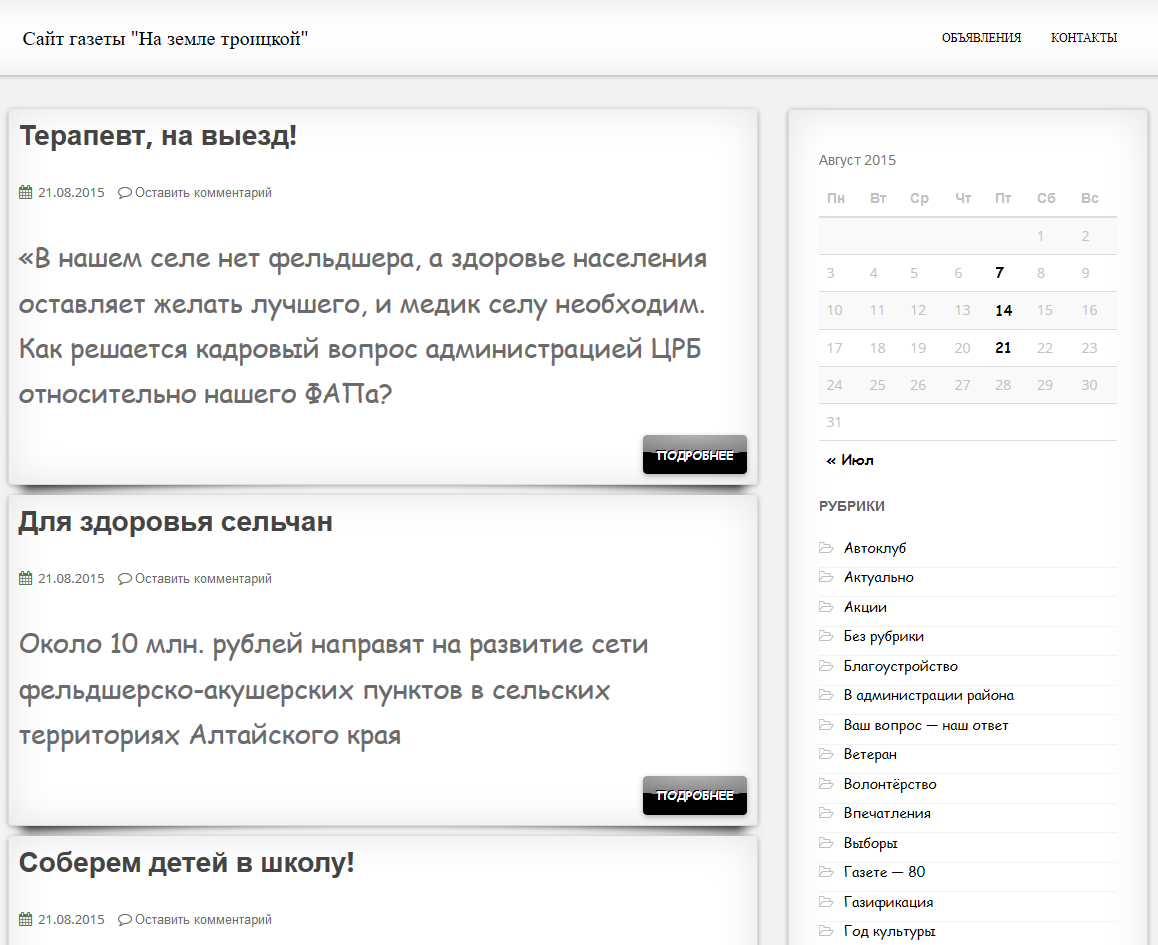Click excerpt starting «В нашем селе нет фельдшера
1158x945 pixels.
pos(363,326)
